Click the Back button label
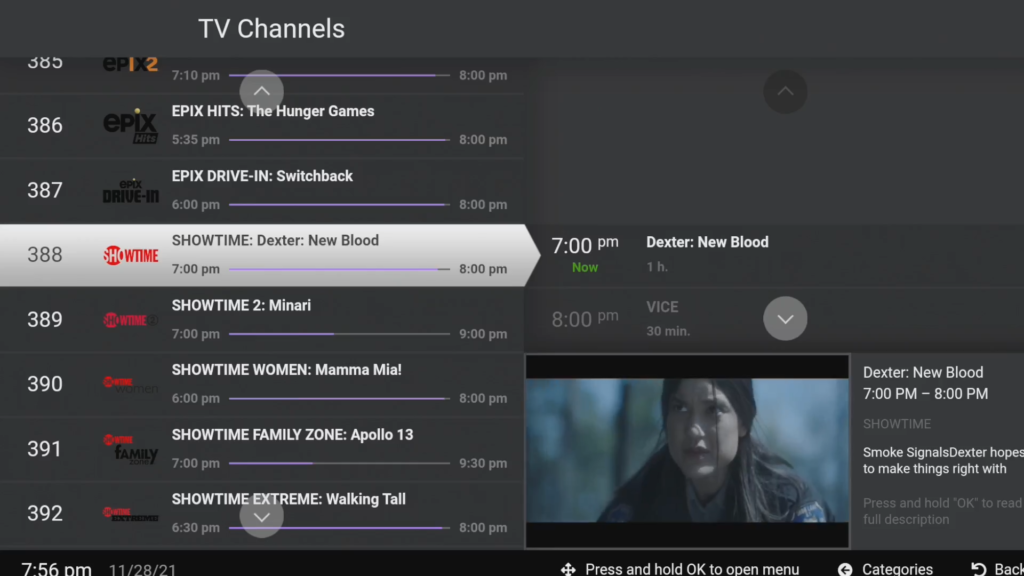 1010,569
